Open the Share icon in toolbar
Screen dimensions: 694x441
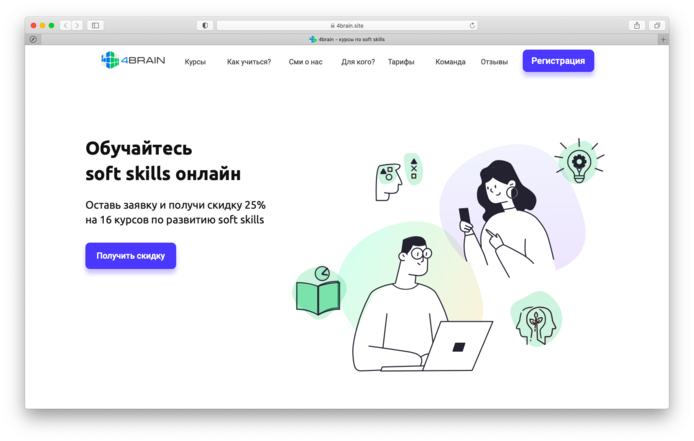pos(636,25)
